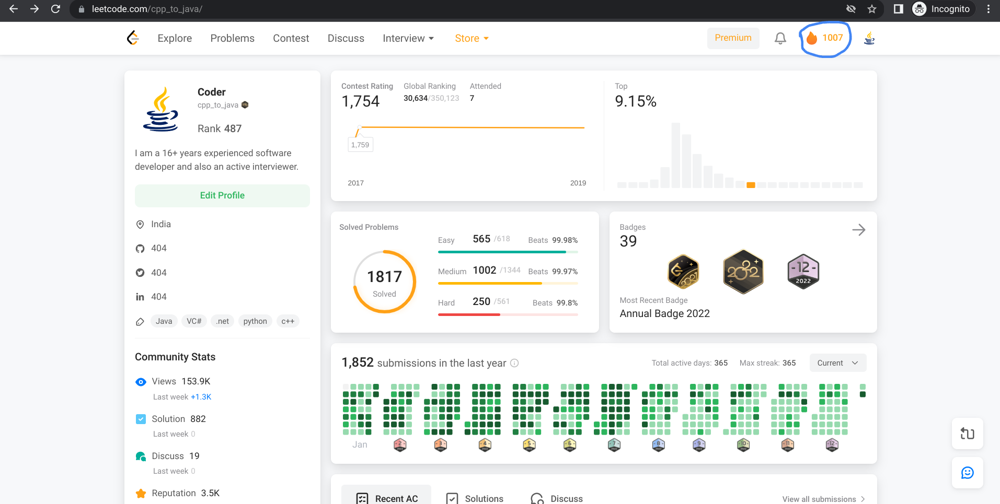This screenshot has height=504, width=1000.
Task: Click the Edit Profile button
Action: click(x=222, y=195)
